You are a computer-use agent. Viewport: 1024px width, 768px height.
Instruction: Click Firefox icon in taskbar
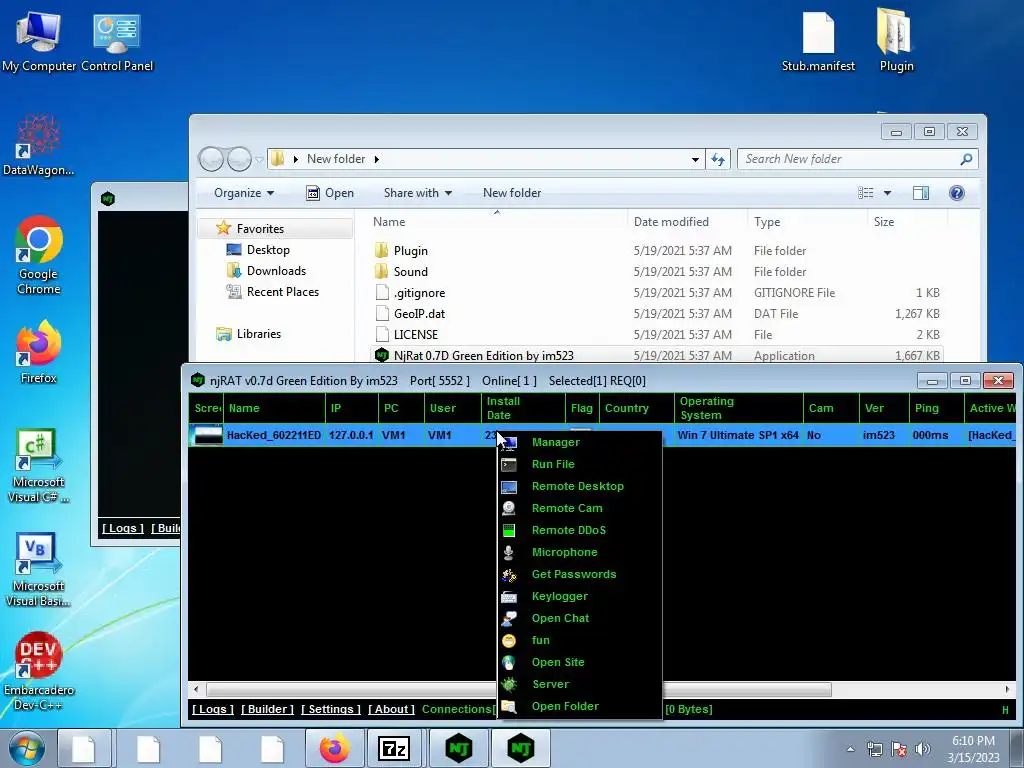[x=334, y=748]
